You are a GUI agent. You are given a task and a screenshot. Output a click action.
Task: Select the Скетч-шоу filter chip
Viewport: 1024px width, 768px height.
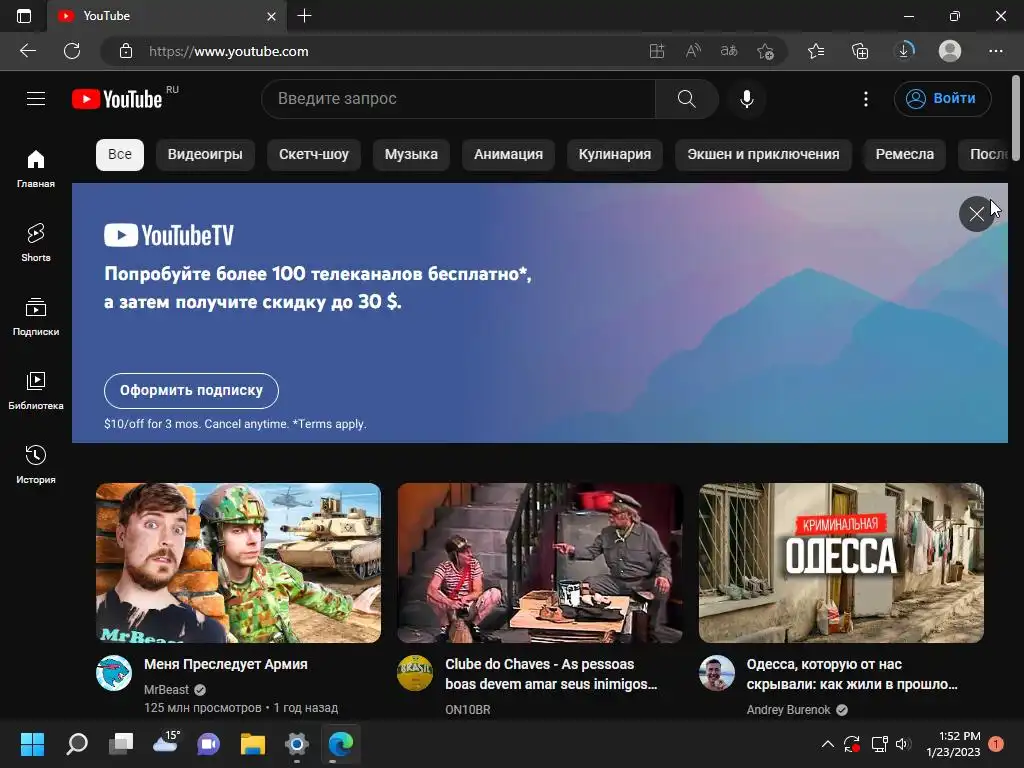[x=313, y=154]
